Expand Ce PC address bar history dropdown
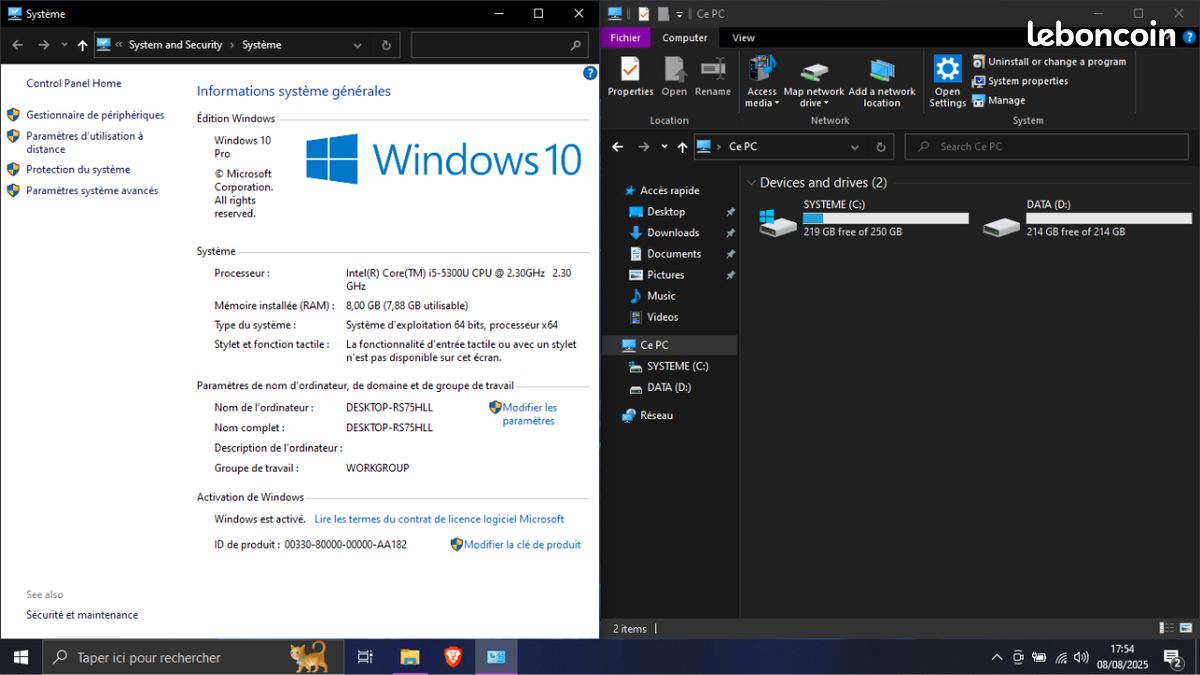This screenshot has height=675, width=1200. tap(854, 147)
